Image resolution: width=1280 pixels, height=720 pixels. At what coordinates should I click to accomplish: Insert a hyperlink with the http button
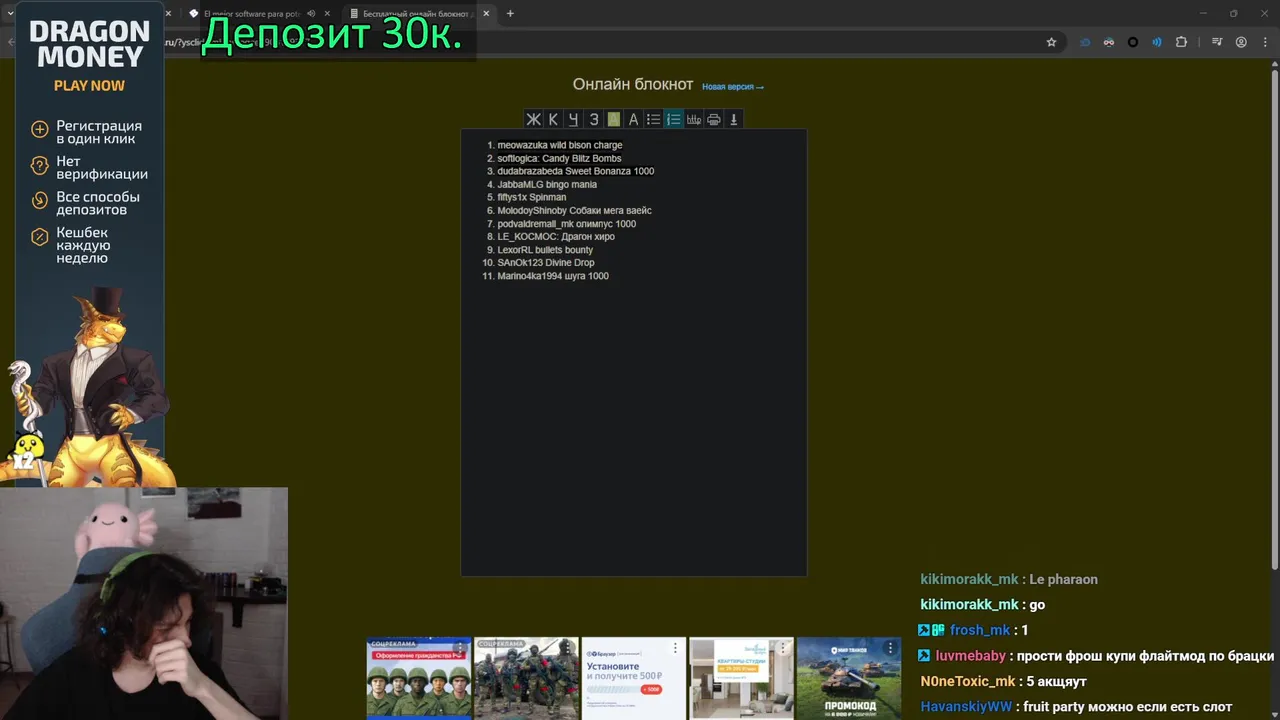click(x=693, y=119)
